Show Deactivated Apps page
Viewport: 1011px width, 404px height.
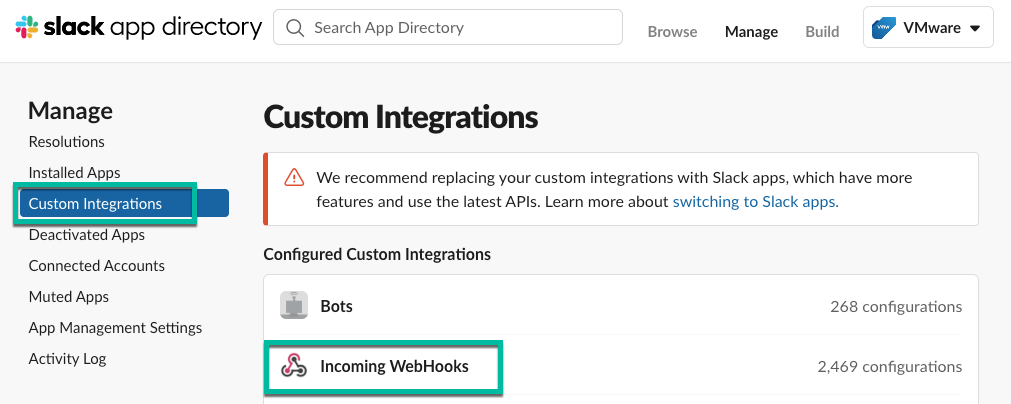(x=87, y=235)
